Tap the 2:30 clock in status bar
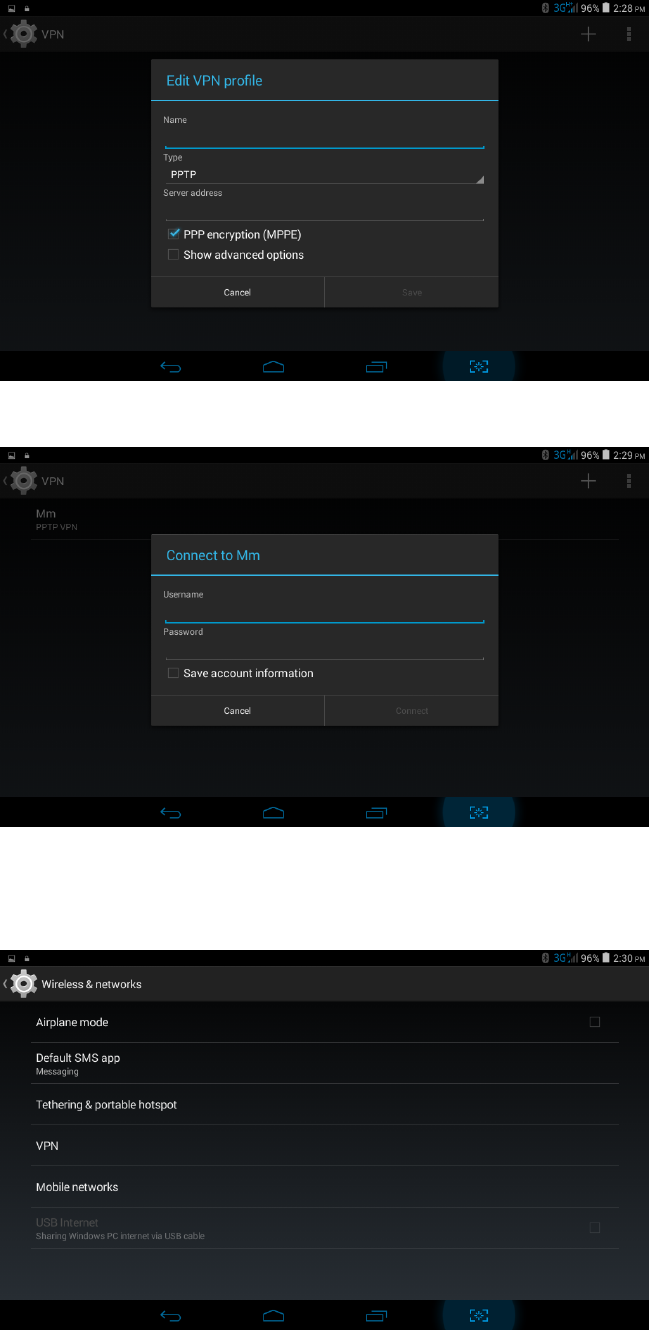Image resolution: width=649 pixels, height=1330 pixels. pos(630,958)
